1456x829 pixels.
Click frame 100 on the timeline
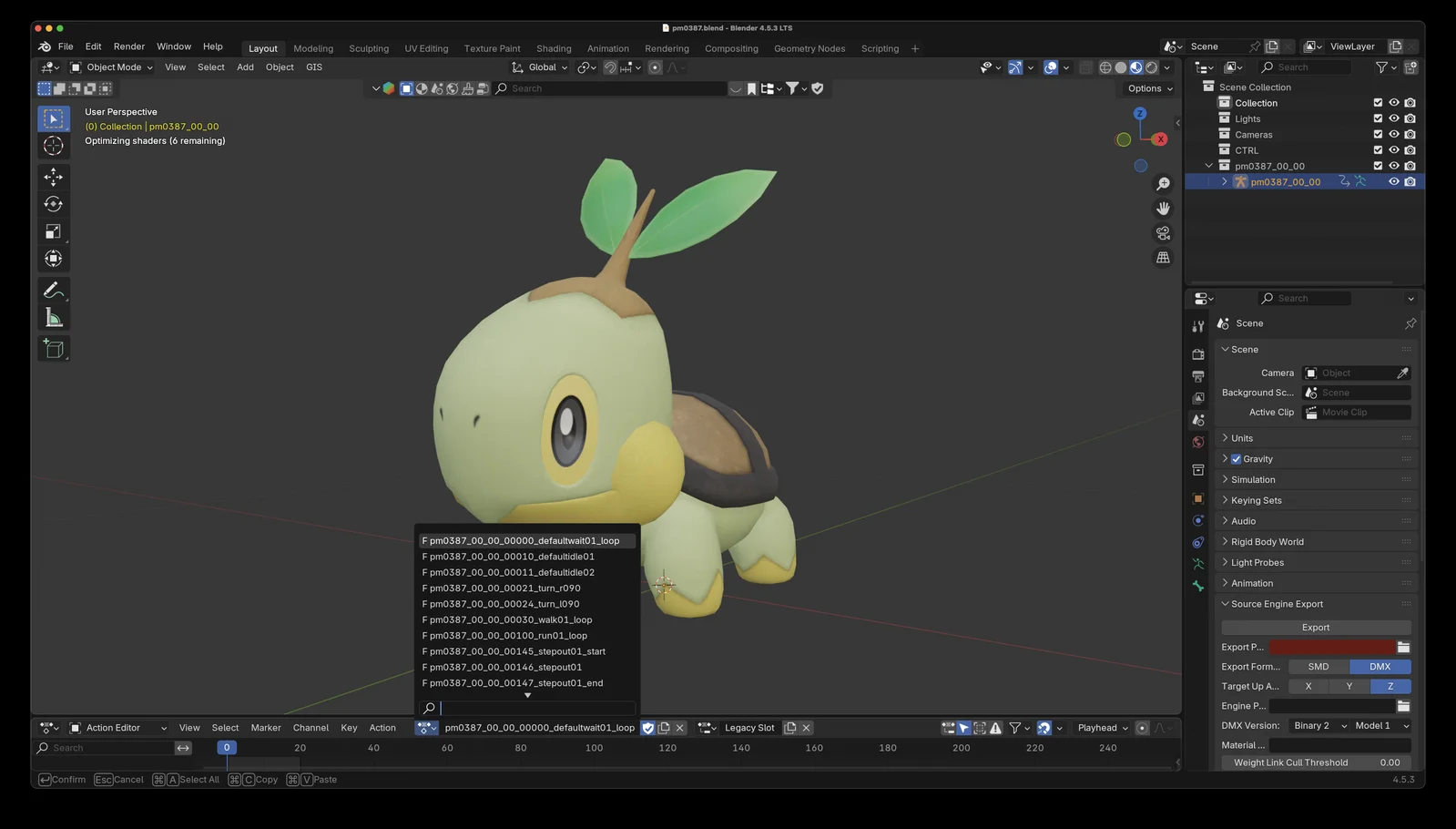[594, 748]
